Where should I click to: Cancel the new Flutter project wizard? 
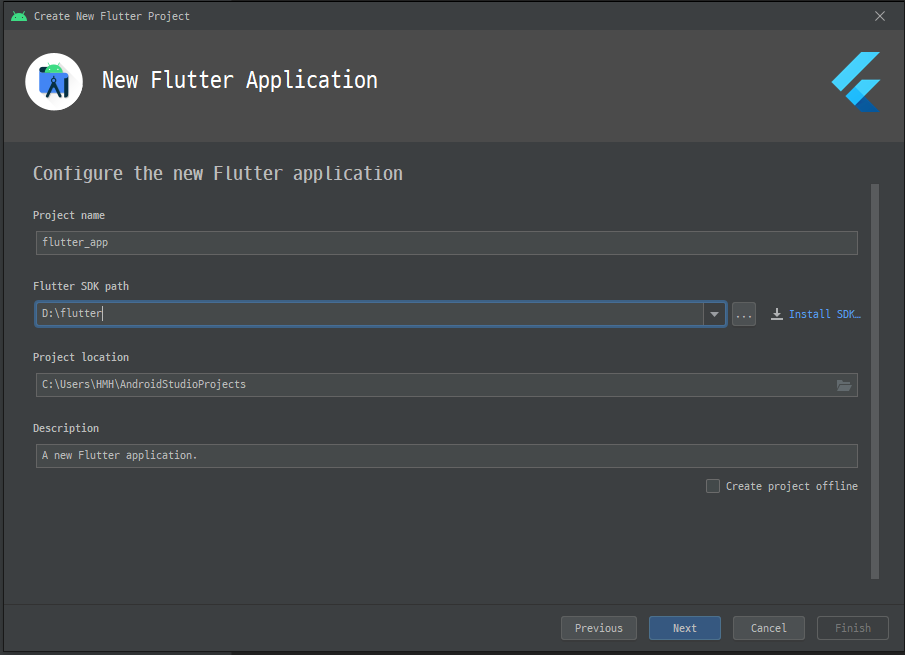click(x=768, y=628)
